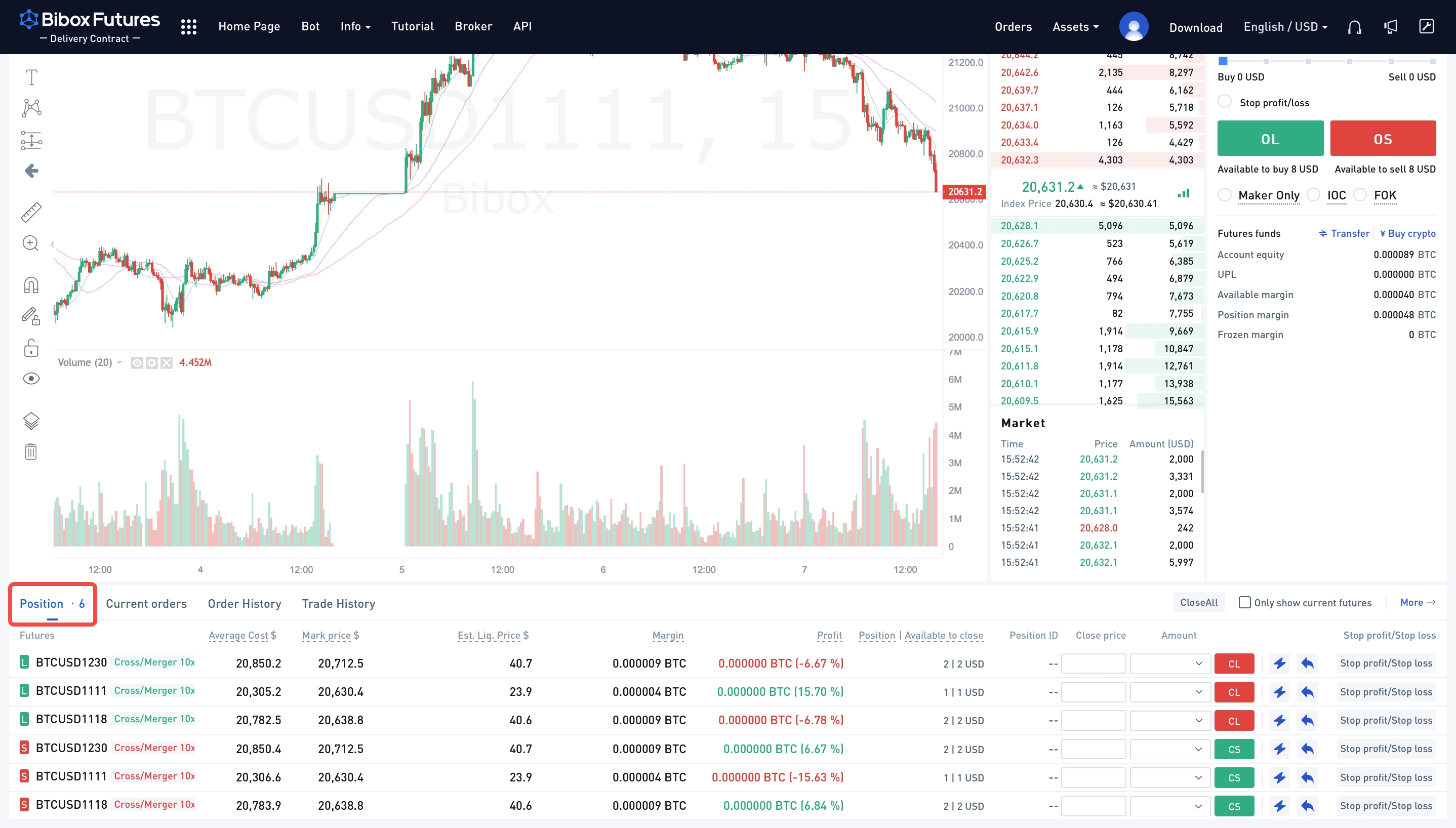Select the ruler measure tool
The height and width of the screenshot is (828, 1456).
[31, 212]
